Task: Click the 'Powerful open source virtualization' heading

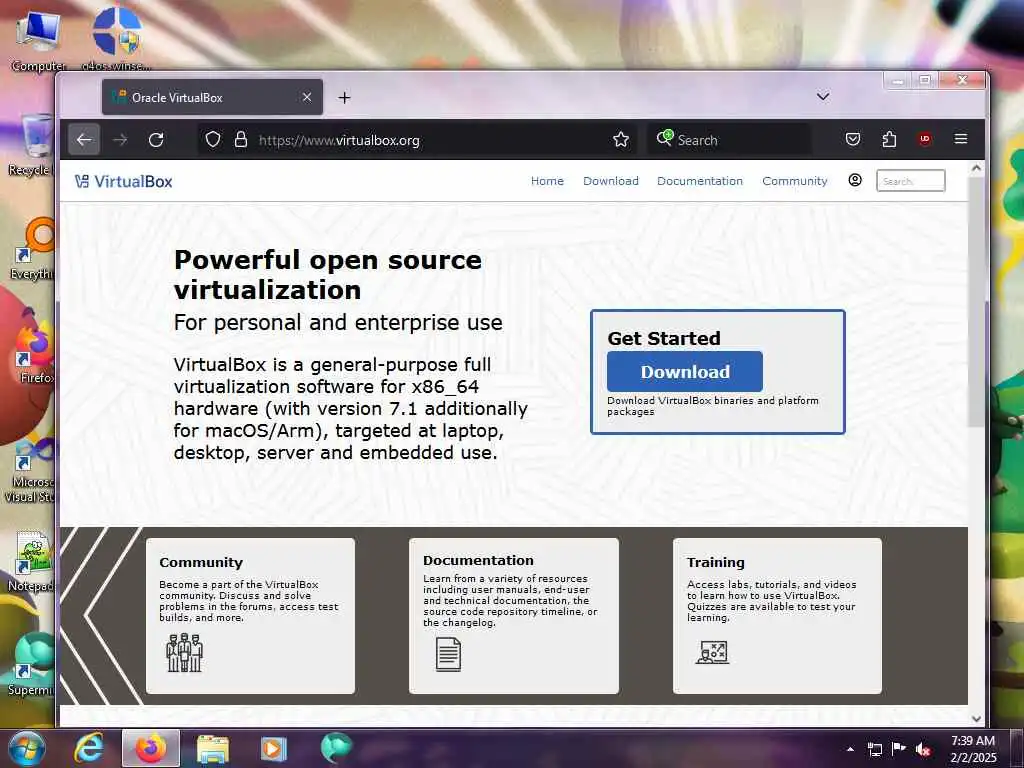Action: [x=328, y=275]
